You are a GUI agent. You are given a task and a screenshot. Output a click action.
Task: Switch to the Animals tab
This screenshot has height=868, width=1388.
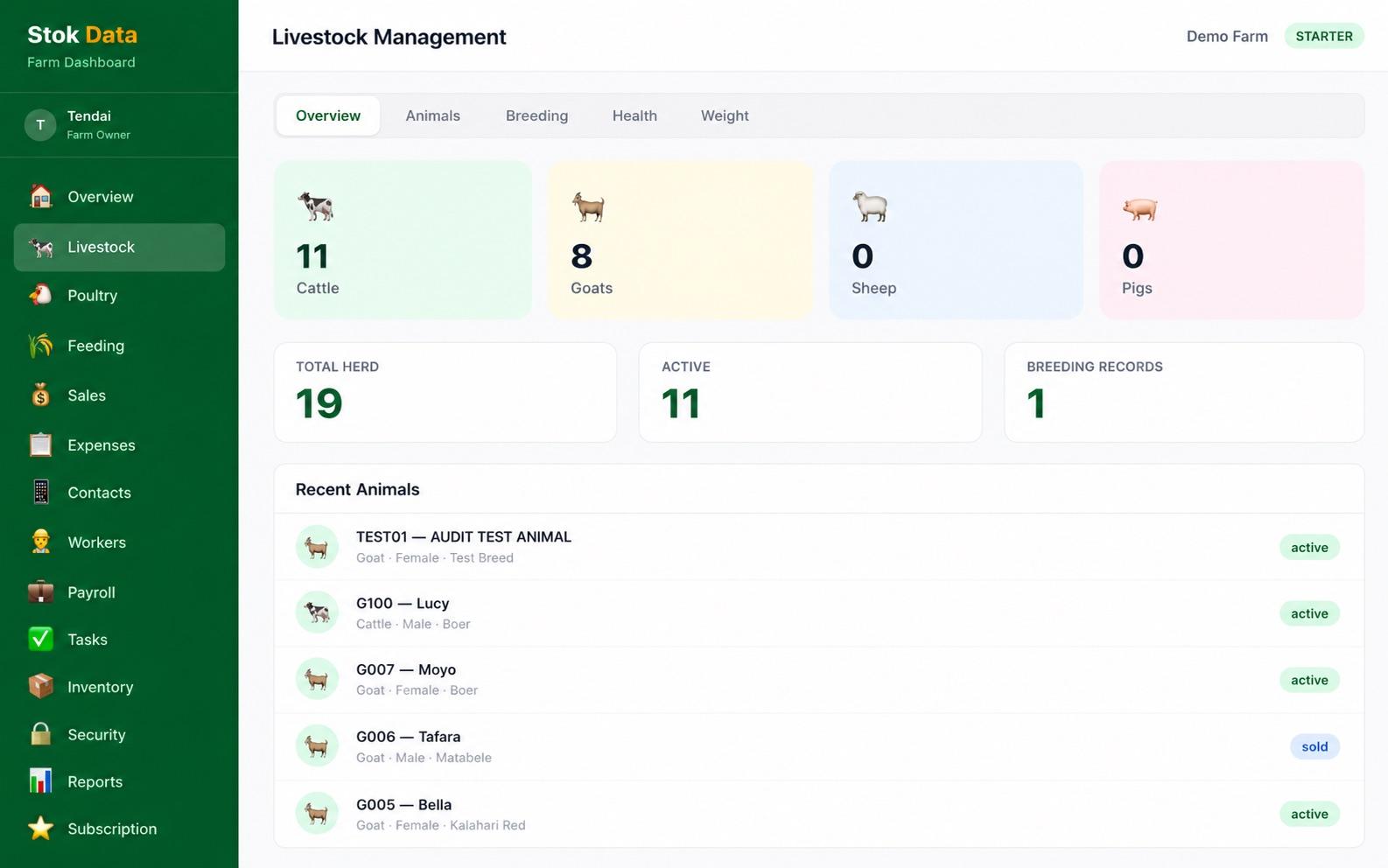[432, 115]
